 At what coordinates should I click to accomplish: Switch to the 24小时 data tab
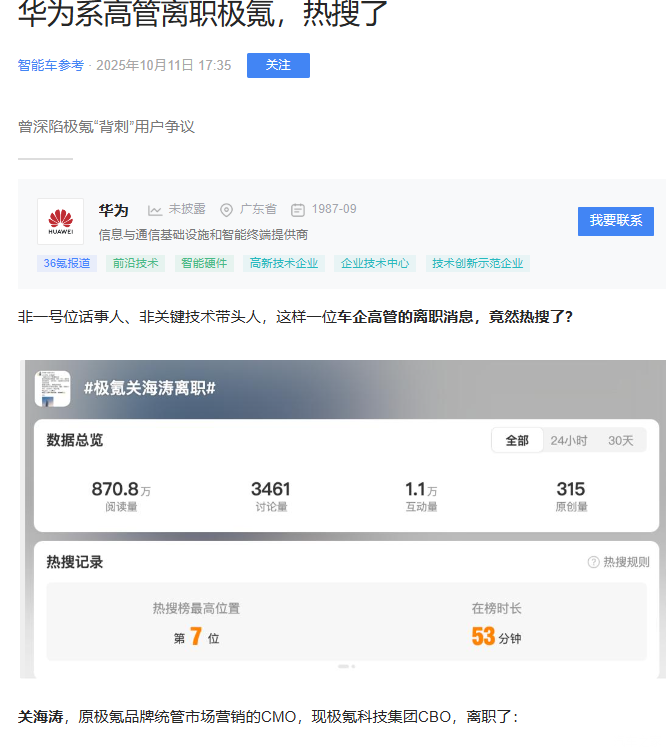(x=569, y=440)
